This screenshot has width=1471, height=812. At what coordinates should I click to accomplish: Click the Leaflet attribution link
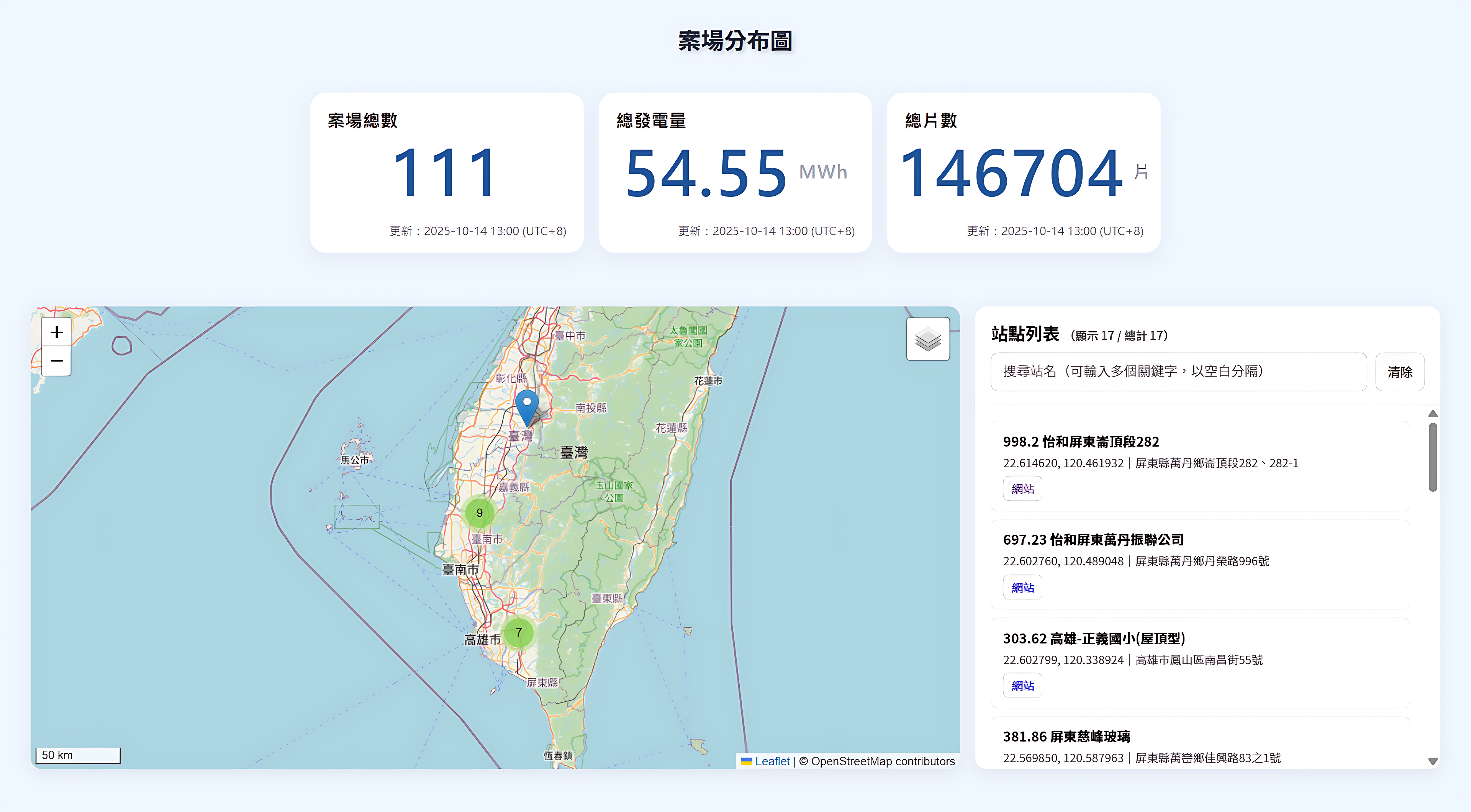click(x=772, y=761)
